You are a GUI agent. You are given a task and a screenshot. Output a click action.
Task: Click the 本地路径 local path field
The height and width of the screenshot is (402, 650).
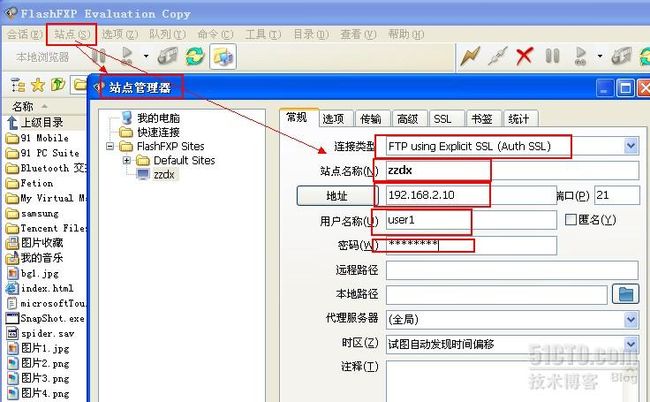pos(497,295)
